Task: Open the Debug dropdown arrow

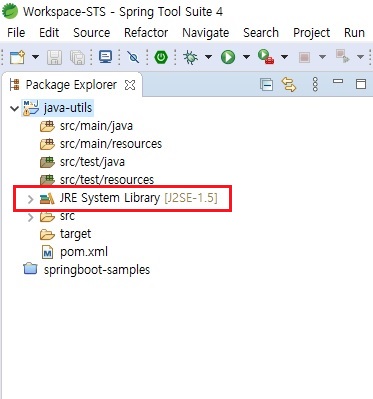Action: 208,57
